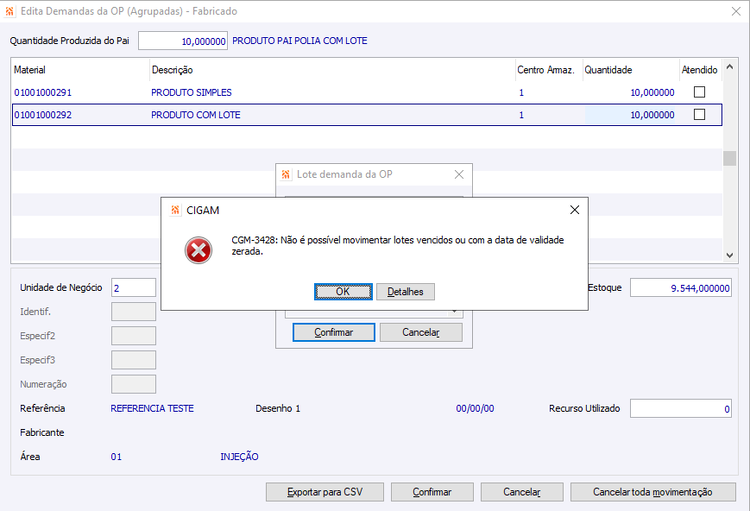Close the CIGAM error dialog with X
This screenshot has height=511, width=750.
(x=574, y=210)
